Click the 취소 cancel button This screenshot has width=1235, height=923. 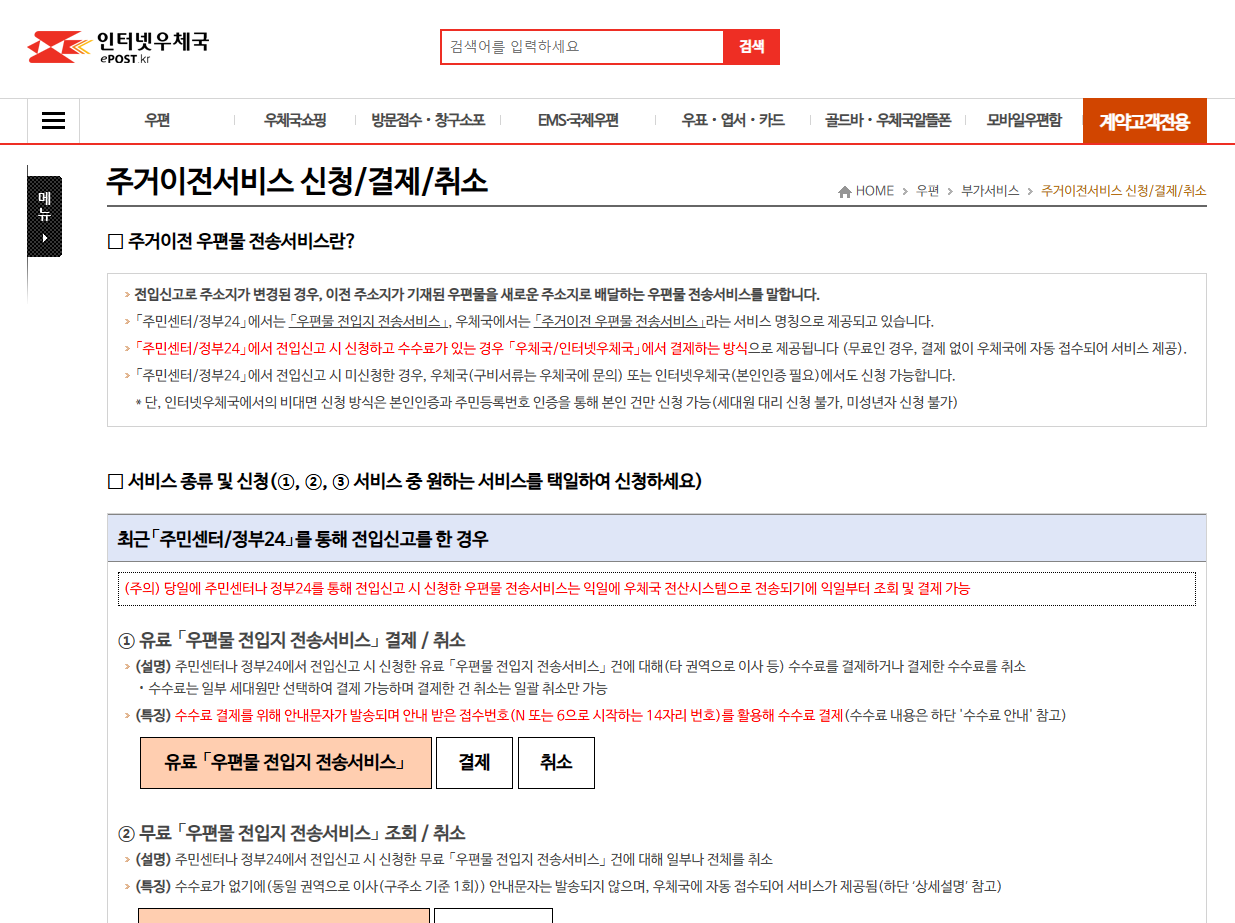tap(556, 762)
